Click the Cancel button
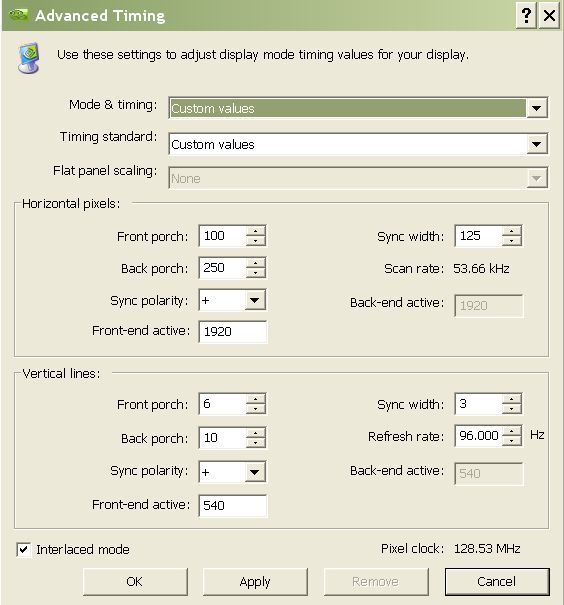This screenshot has width=564, height=605. pyautogui.click(x=497, y=581)
